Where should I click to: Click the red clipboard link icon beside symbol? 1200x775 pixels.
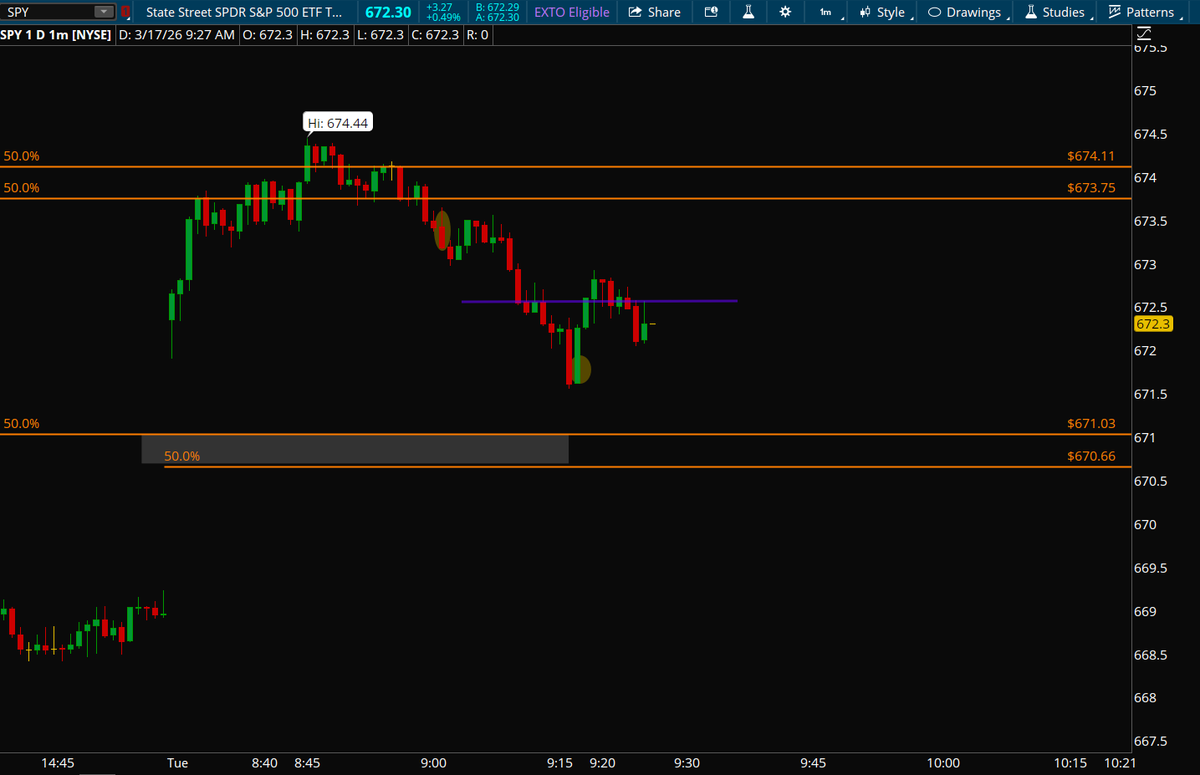125,12
